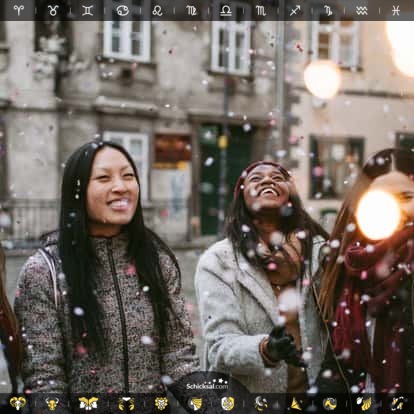
Task: Open the Scorpio glyph in top bar
Action: pyautogui.click(x=261, y=11)
